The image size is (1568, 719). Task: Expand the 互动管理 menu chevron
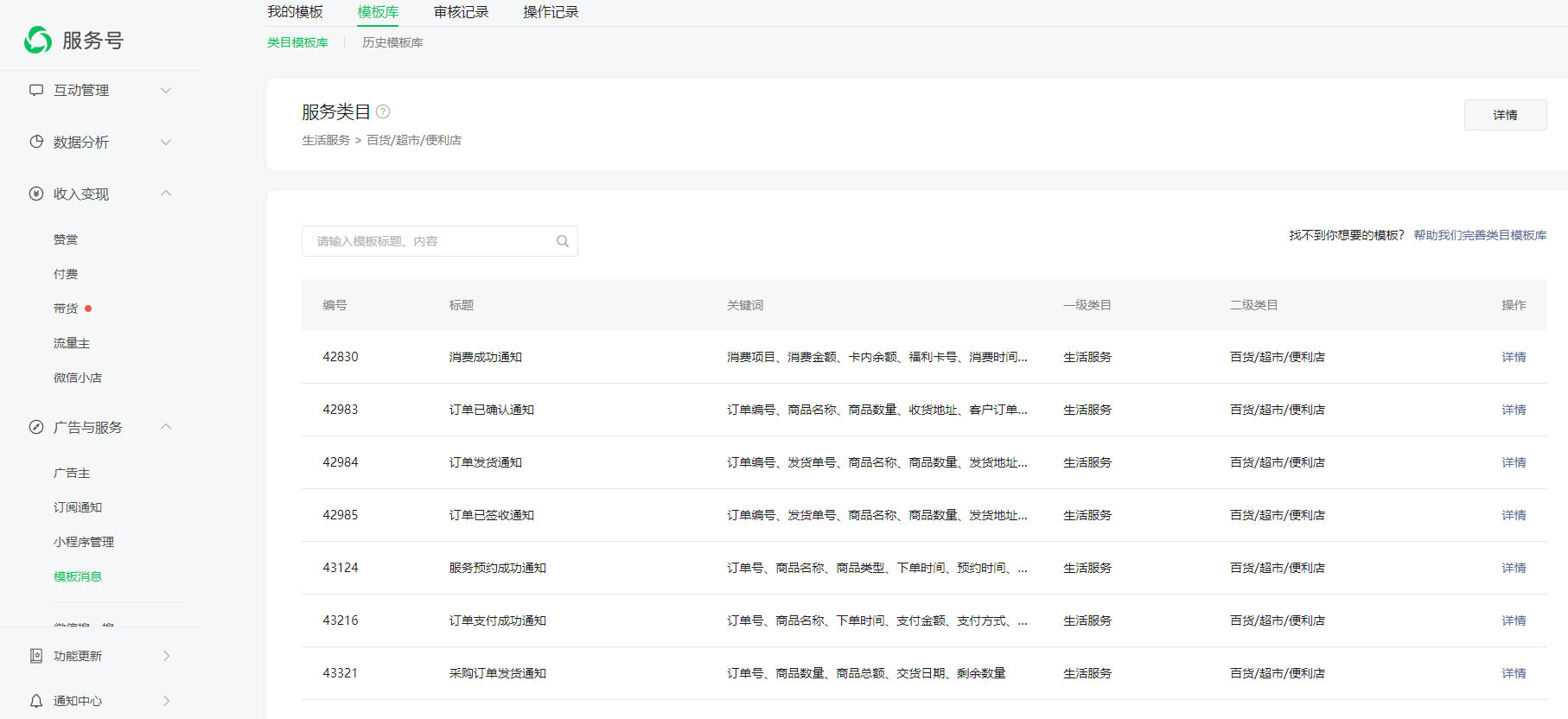pos(166,90)
